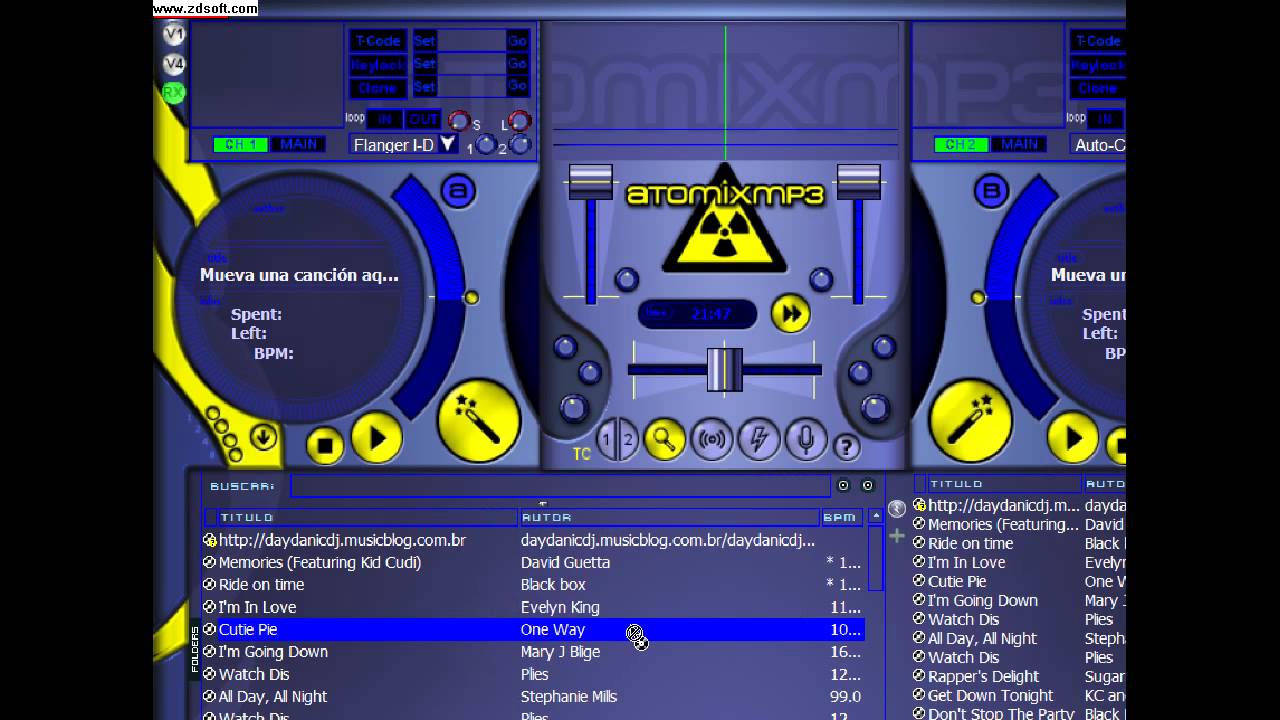
Task: Click the yellow fast-forward button beside the time
Action: click(x=791, y=314)
